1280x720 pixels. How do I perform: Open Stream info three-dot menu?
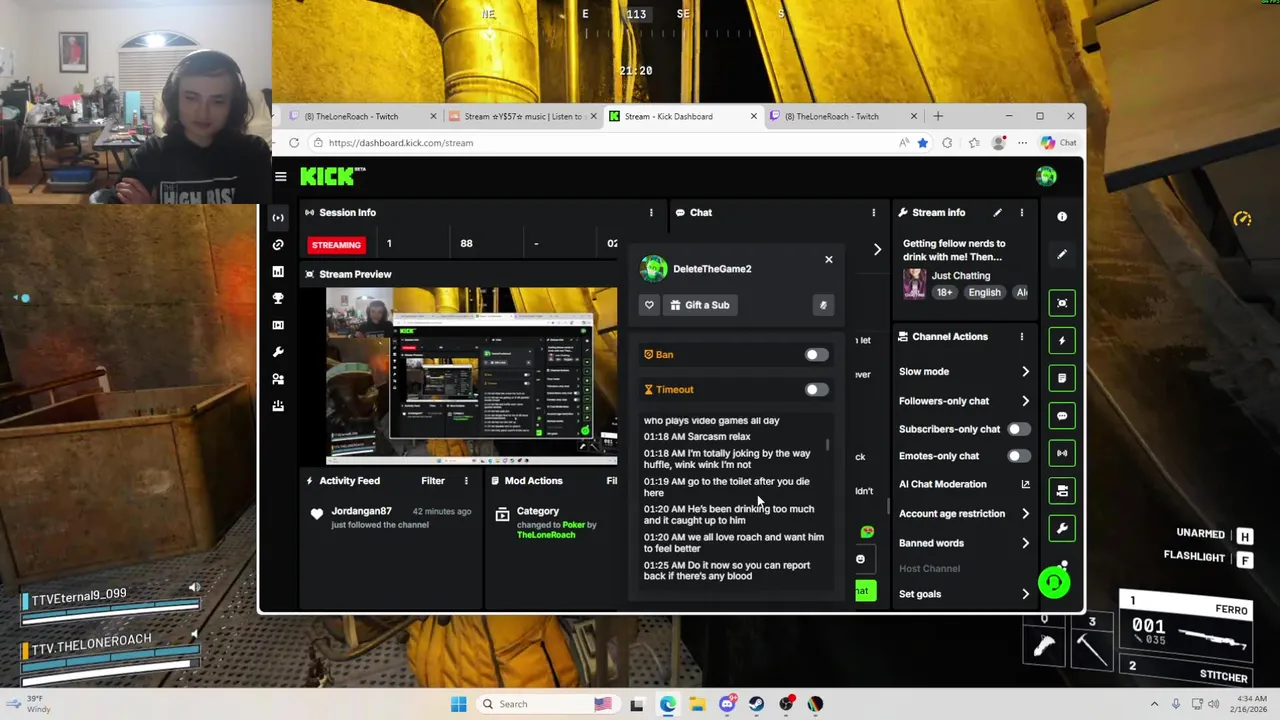[1021, 213]
